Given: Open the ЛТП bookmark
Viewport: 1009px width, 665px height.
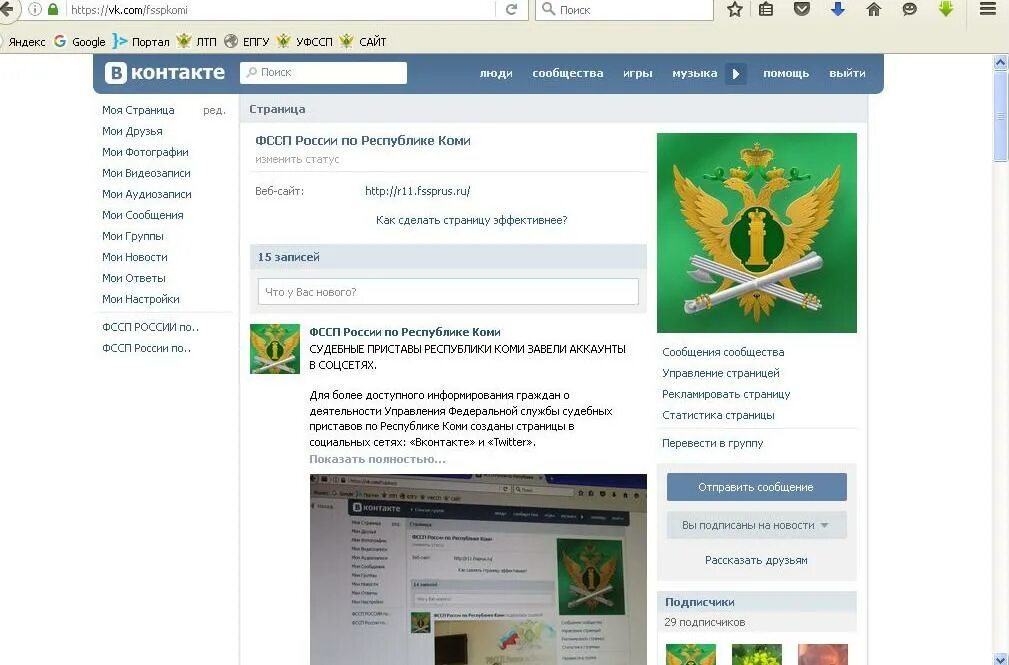Looking at the screenshot, I should point(197,42).
